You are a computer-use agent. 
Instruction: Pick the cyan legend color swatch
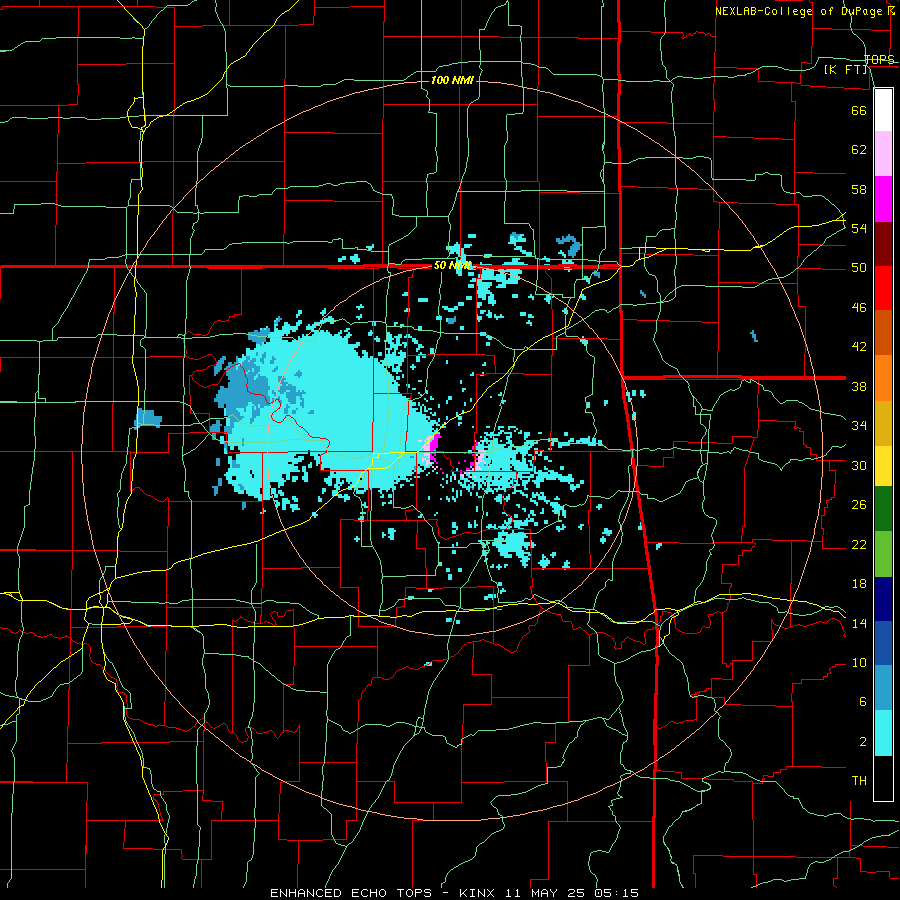tap(883, 732)
